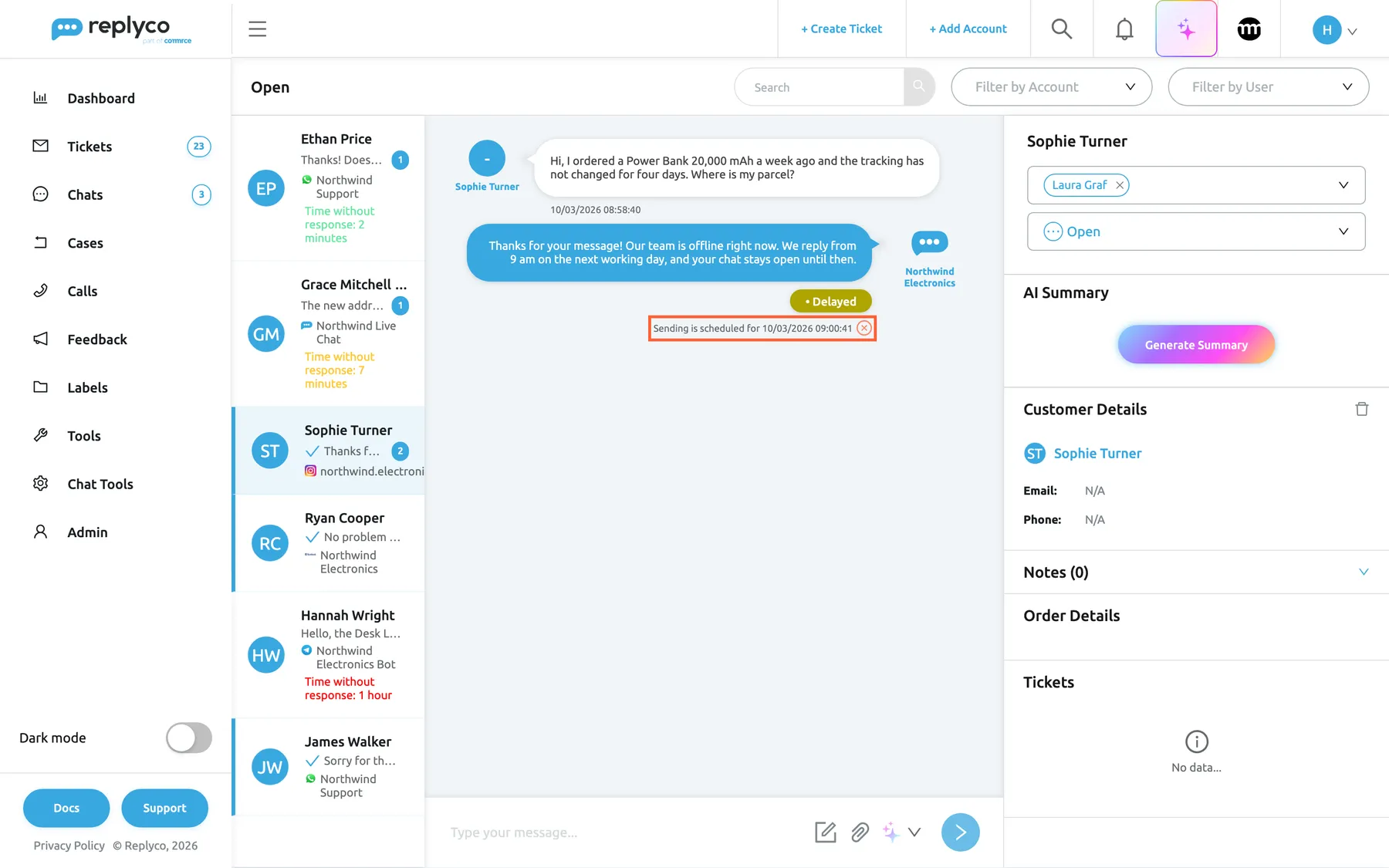
Task: Open Hannah Wright conversation
Action: tap(328, 654)
